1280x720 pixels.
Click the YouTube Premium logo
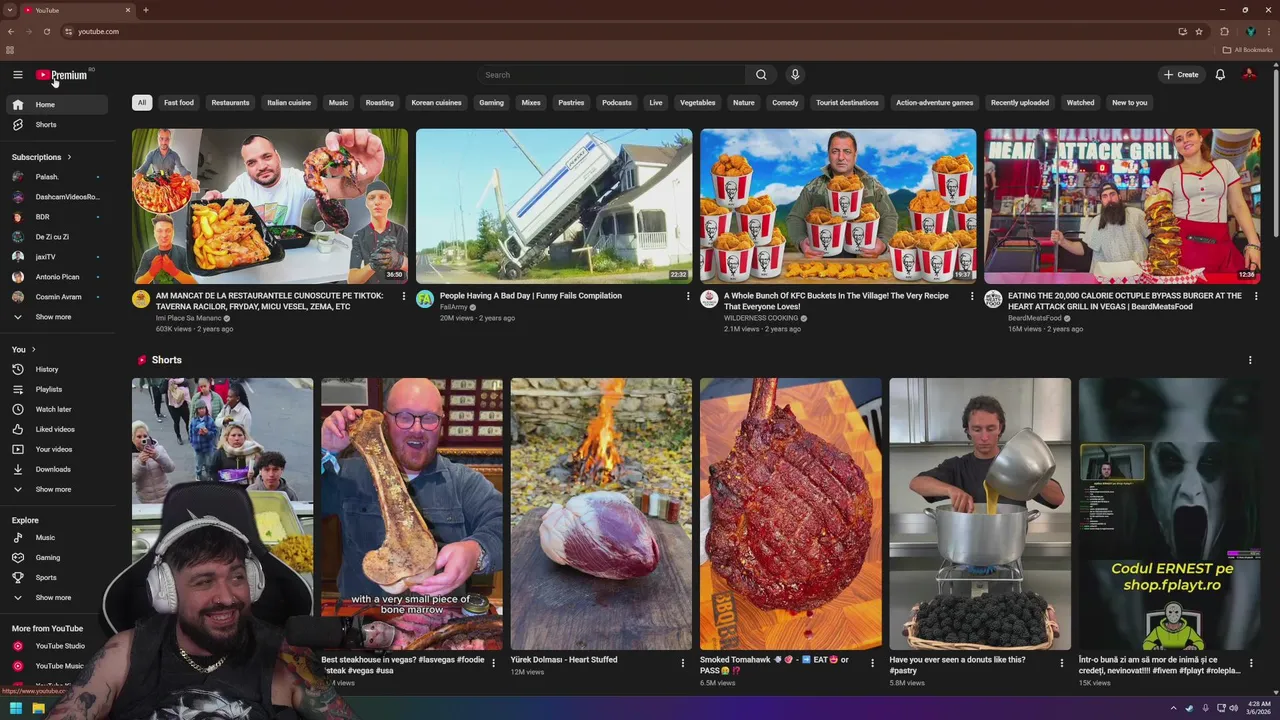click(62, 75)
